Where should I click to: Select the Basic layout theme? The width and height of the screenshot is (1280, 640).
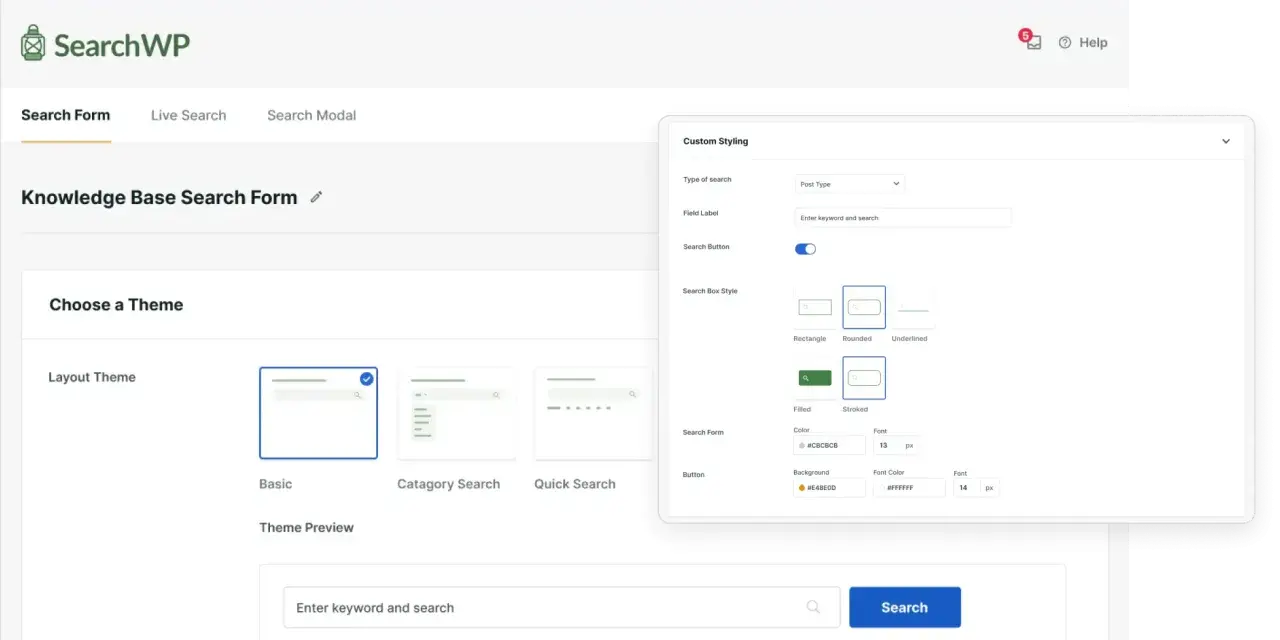click(318, 413)
